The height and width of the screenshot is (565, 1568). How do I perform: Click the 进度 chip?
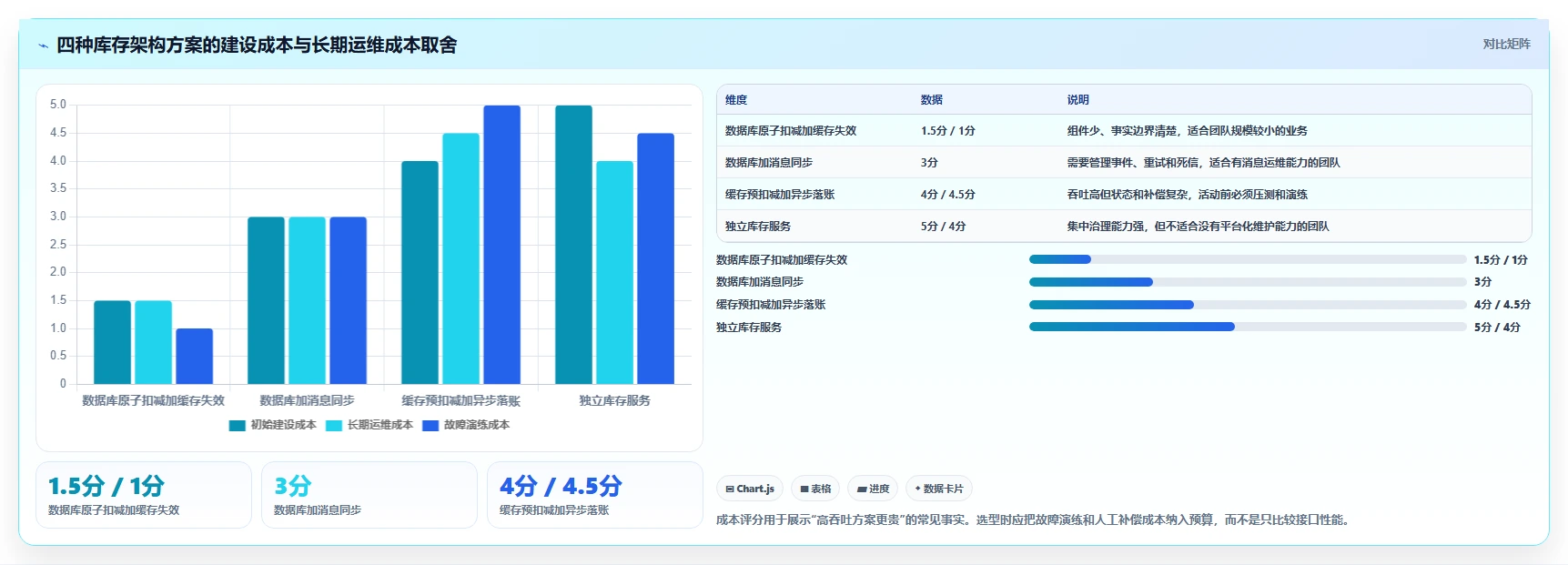[x=873, y=489]
